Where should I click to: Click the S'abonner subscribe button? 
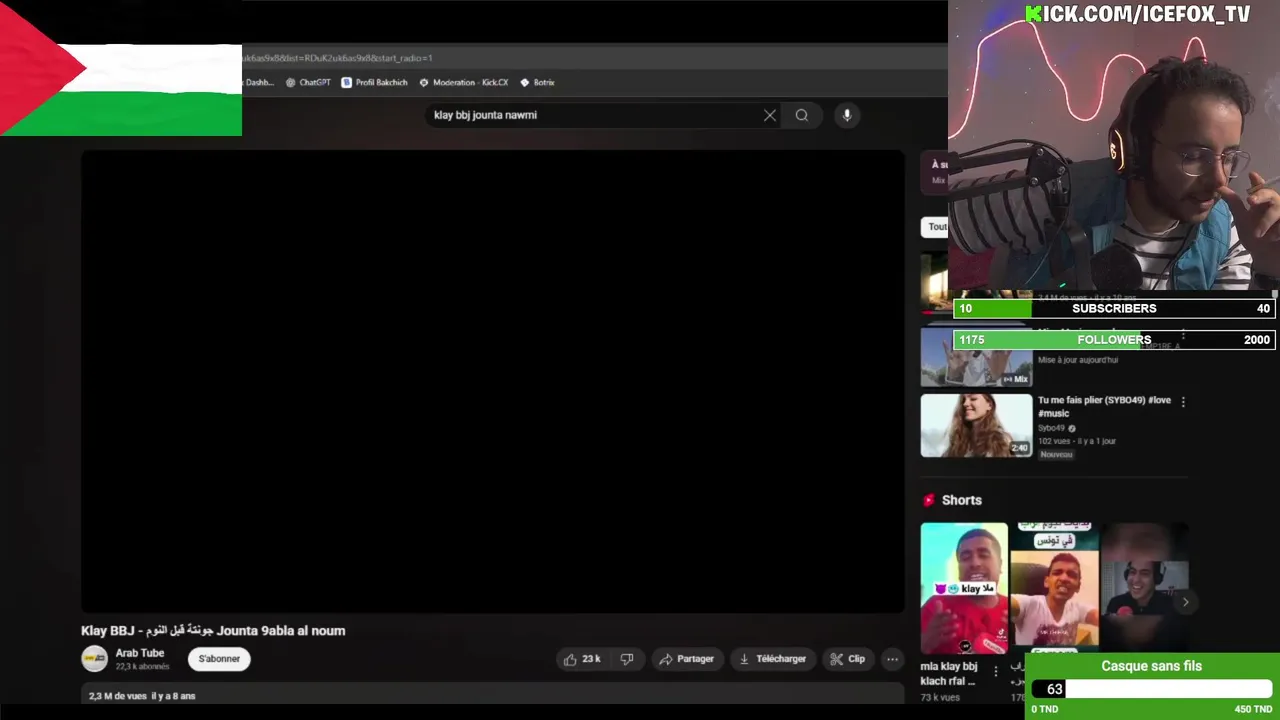219,659
